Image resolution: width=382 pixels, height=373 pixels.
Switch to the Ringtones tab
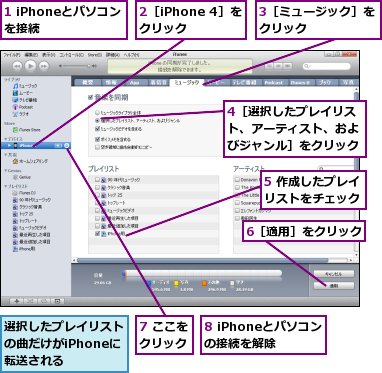[x=158, y=82]
